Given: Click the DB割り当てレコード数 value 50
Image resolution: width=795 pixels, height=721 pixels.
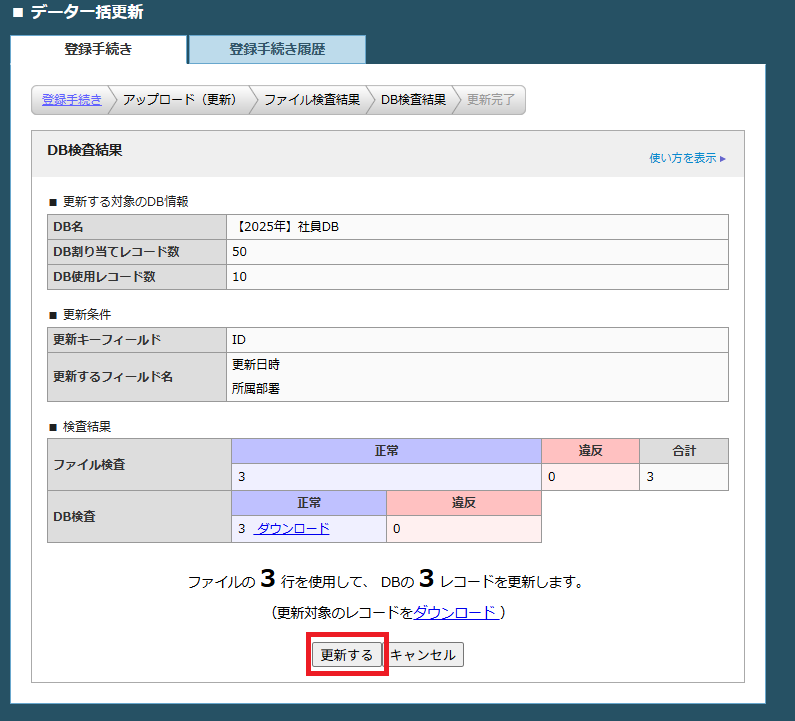Looking at the screenshot, I should click(x=477, y=252).
